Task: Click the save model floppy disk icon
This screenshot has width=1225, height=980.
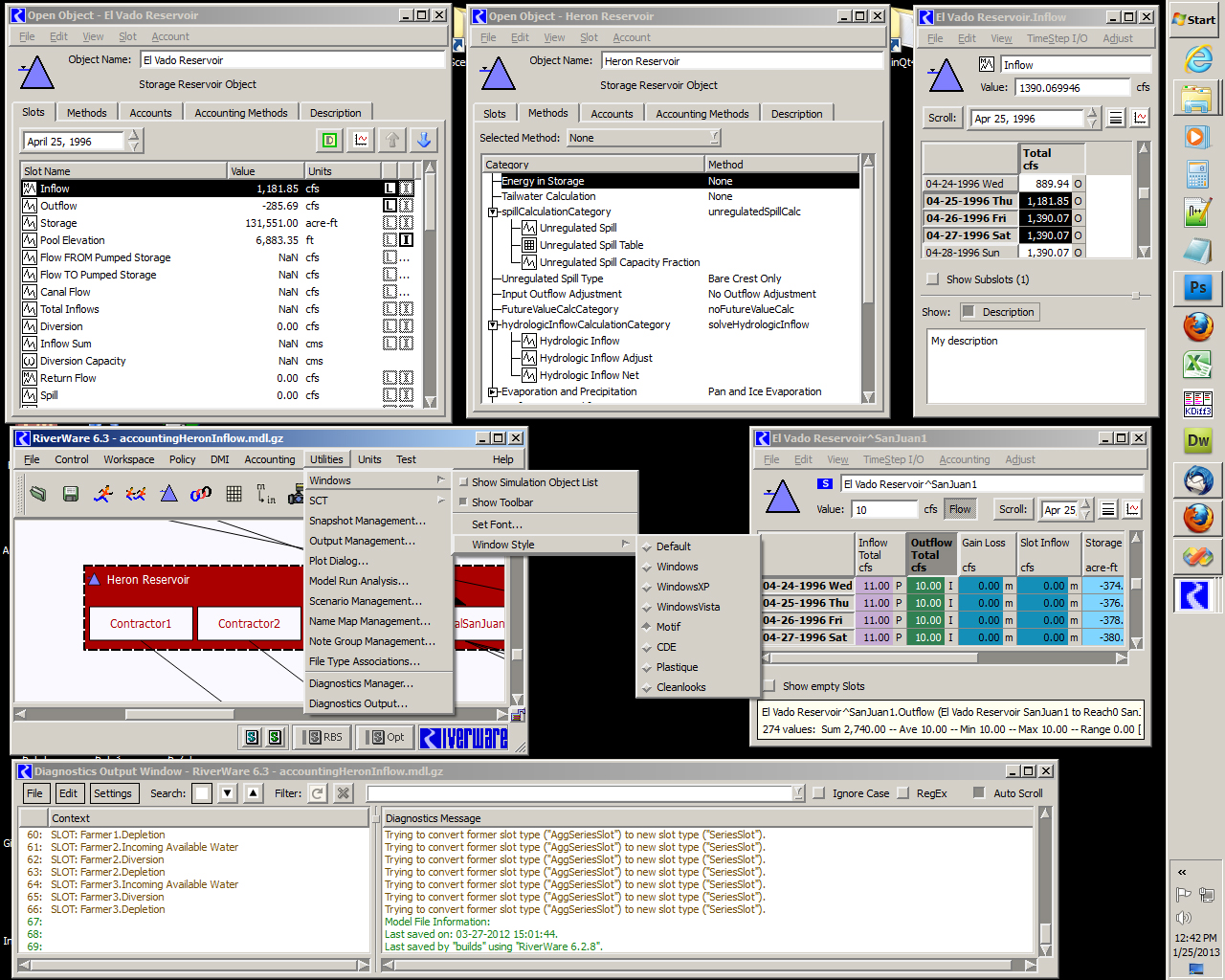Action: pyautogui.click(x=70, y=494)
